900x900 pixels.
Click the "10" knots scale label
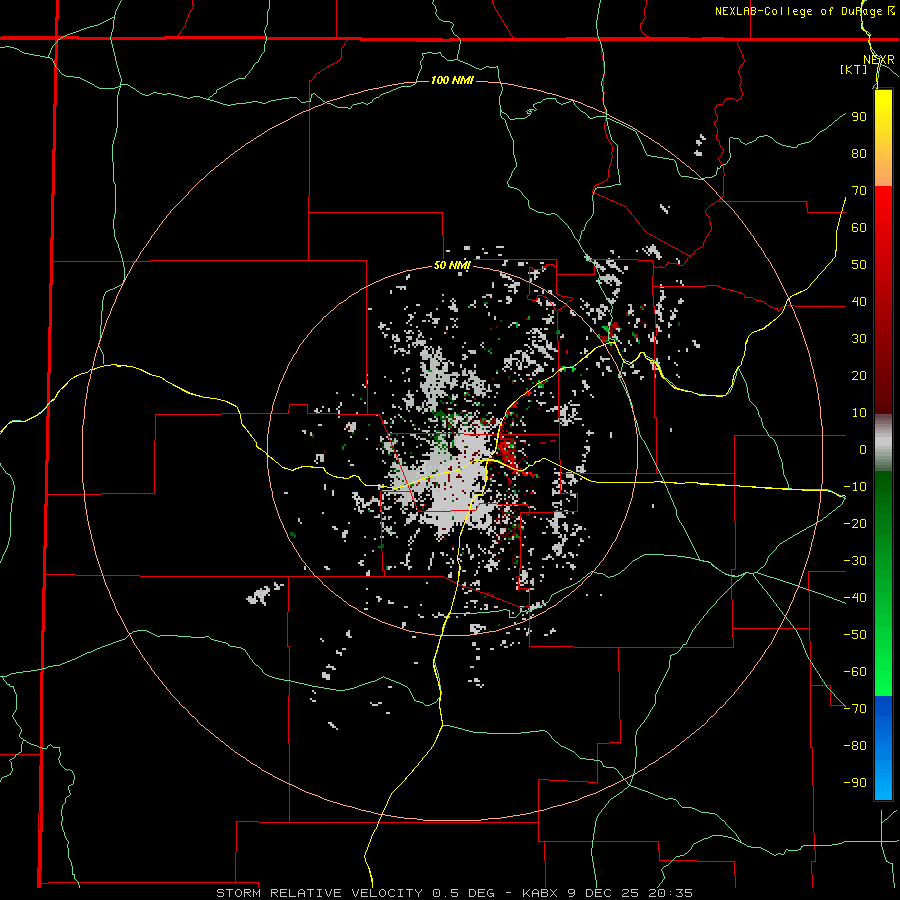tap(859, 413)
